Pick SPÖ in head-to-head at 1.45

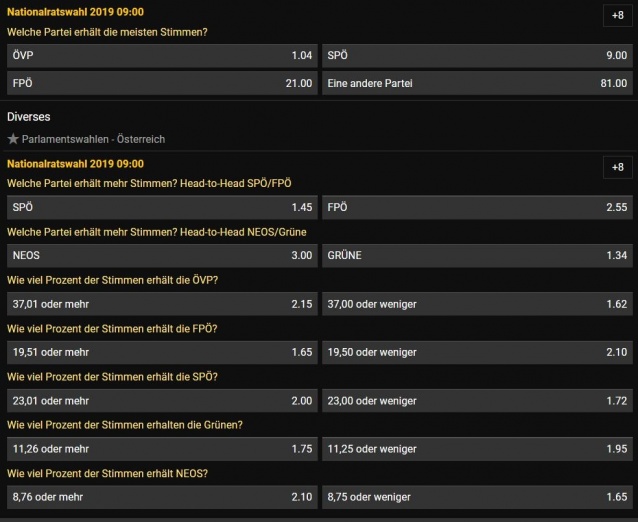[162, 207]
